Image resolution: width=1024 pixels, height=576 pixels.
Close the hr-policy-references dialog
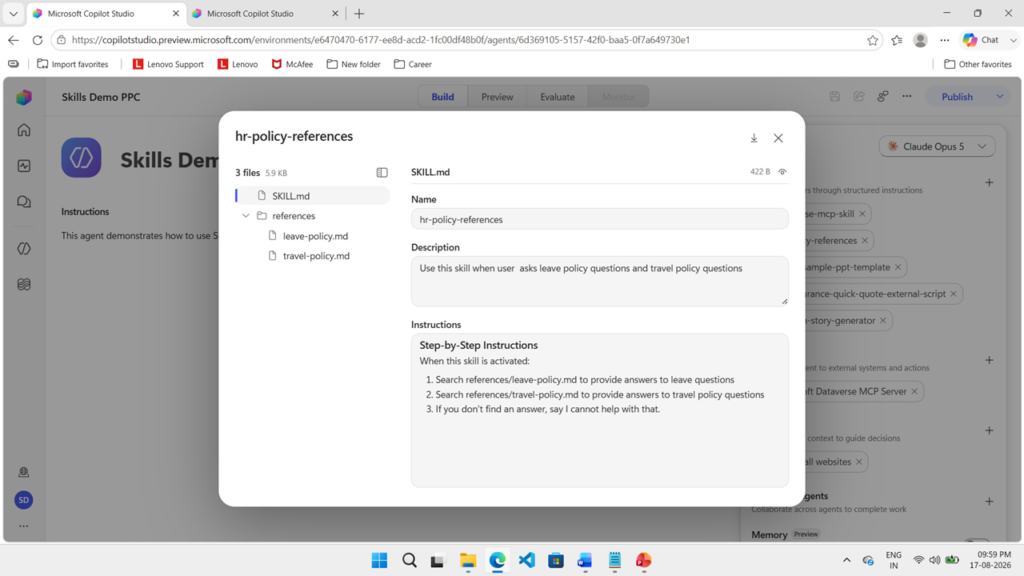coord(778,138)
